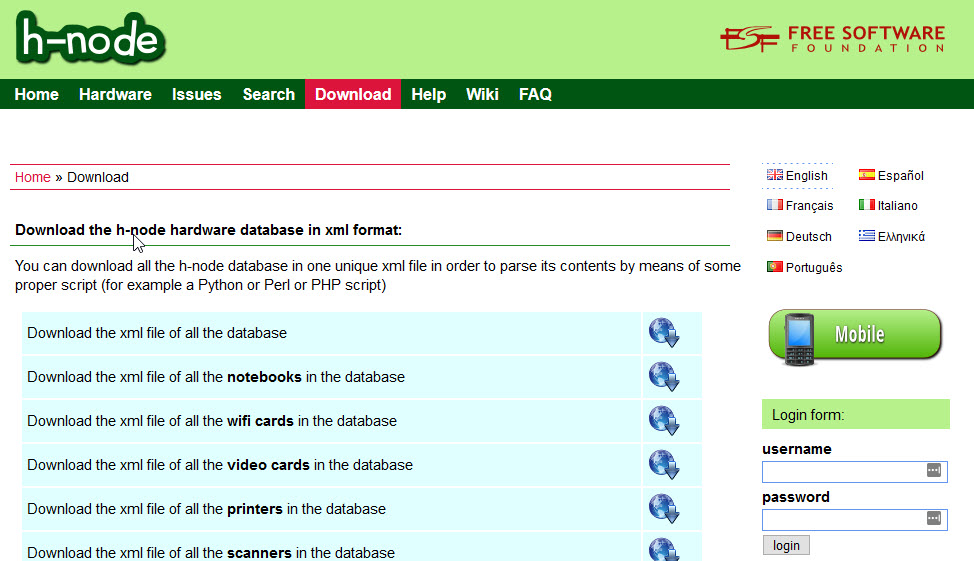
Task: Open the Home menu item
Action: 37,94
